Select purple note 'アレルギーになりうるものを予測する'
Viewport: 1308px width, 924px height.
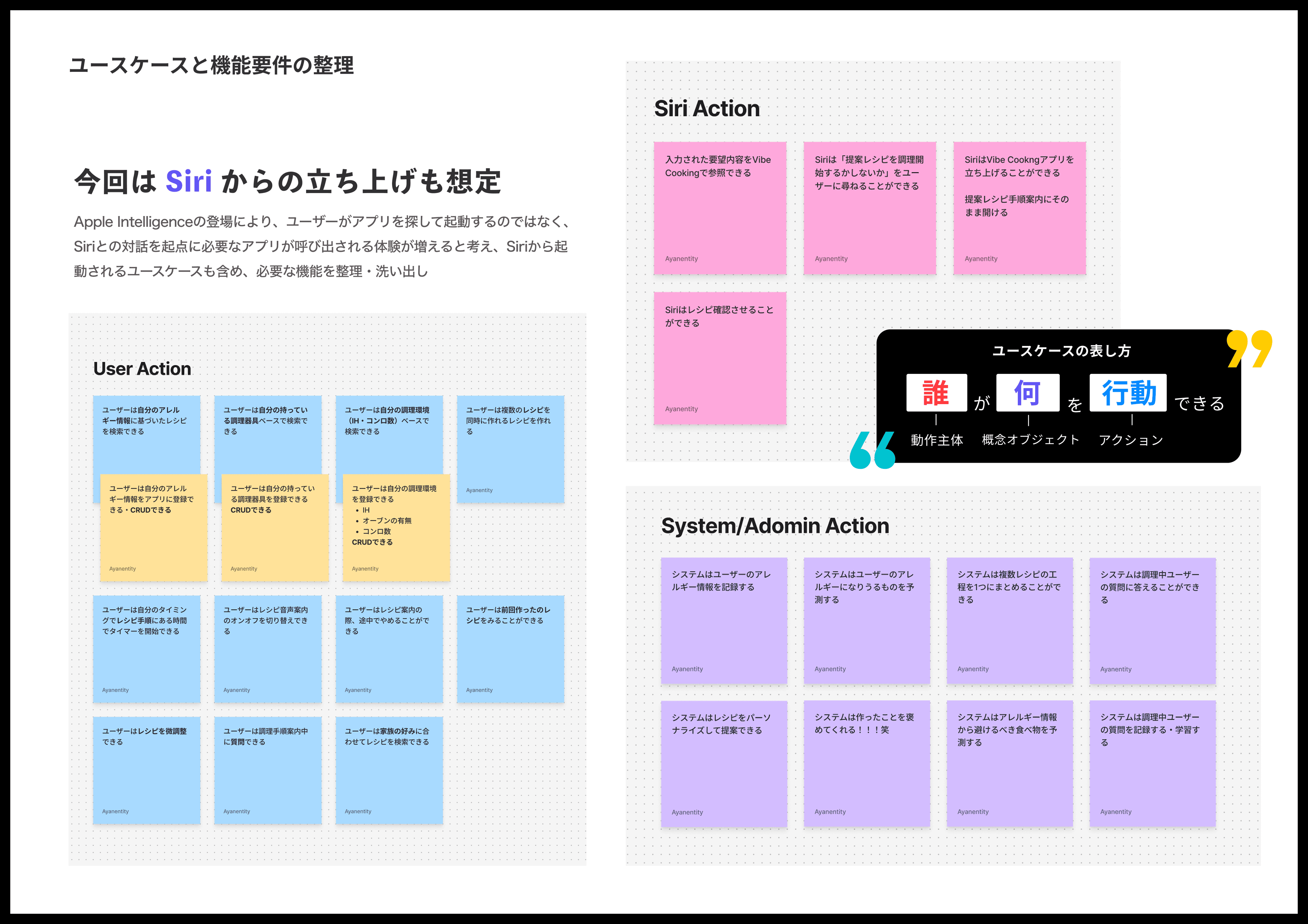click(x=867, y=621)
